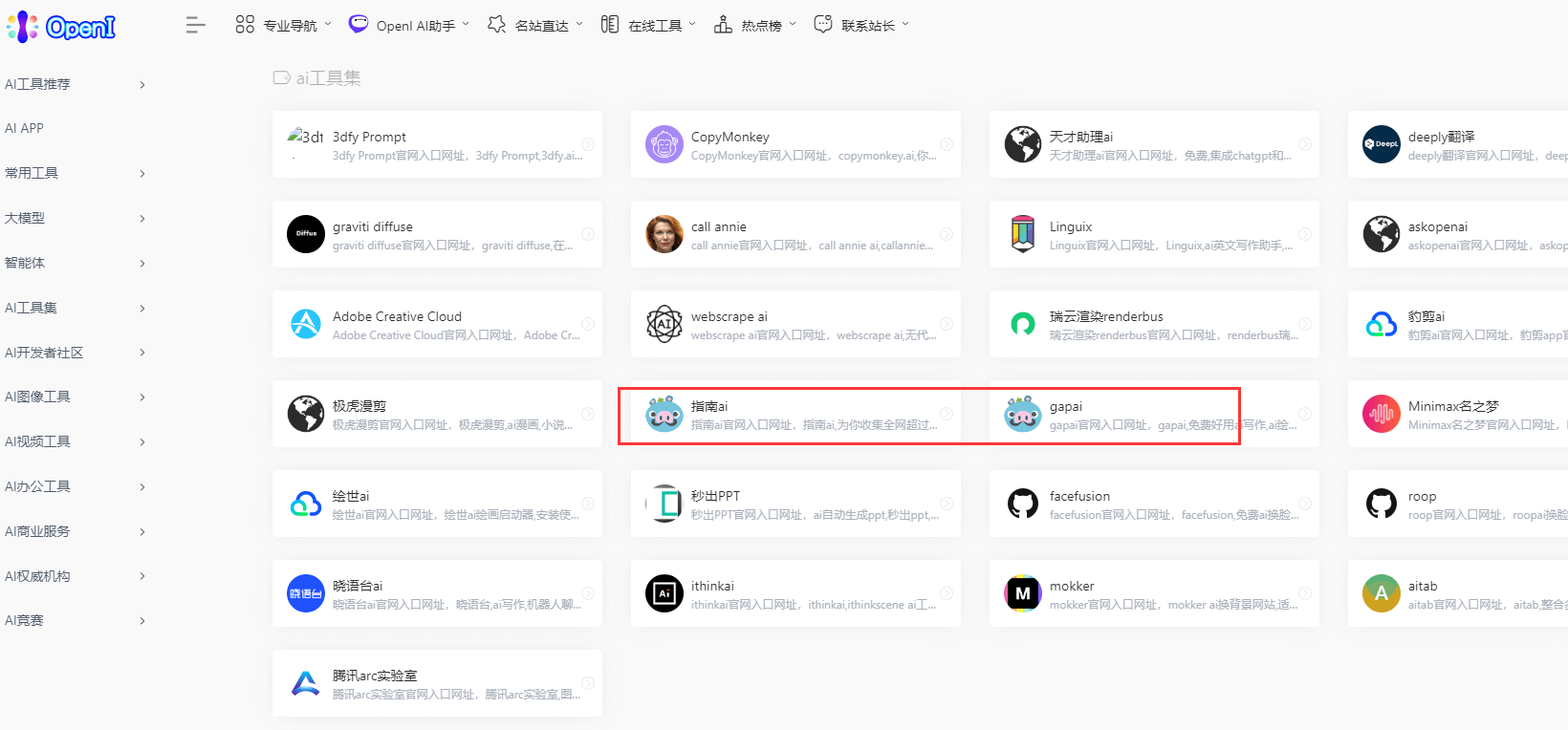Select AI视频工具 in sidebar
Image resolution: width=1568 pixels, height=730 pixels.
[37, 441]
